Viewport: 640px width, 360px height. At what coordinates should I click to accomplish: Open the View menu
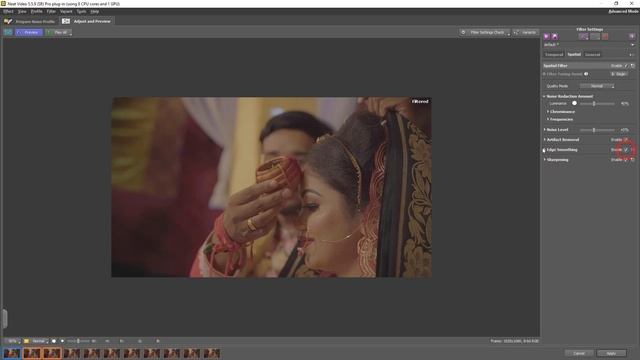(22, 11)
